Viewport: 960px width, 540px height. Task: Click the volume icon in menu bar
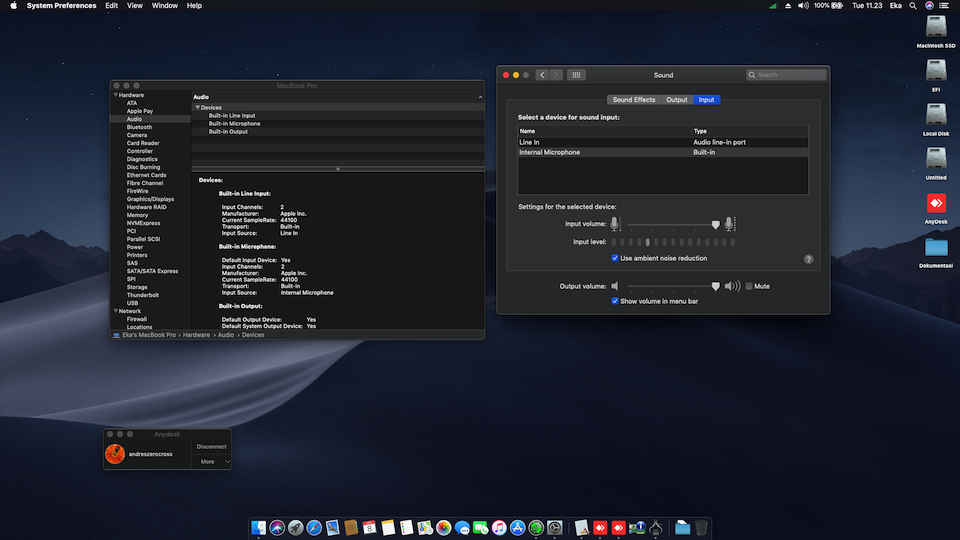click(x=803, y=6)
